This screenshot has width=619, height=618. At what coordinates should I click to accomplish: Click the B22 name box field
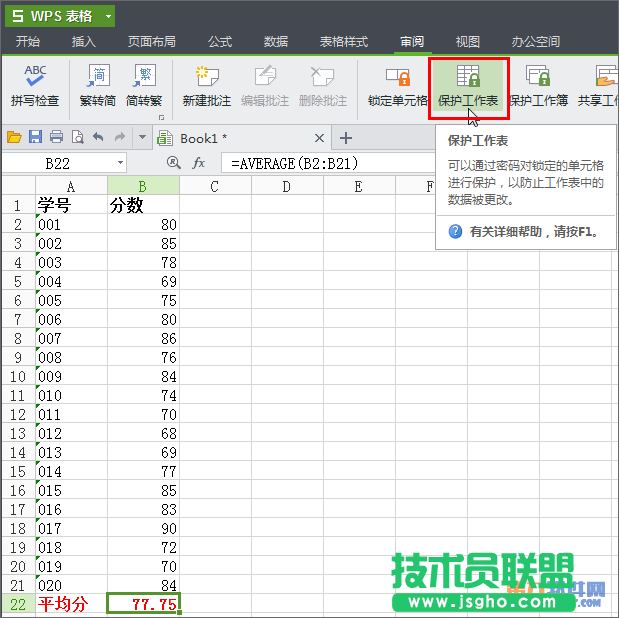pos(64,163)
